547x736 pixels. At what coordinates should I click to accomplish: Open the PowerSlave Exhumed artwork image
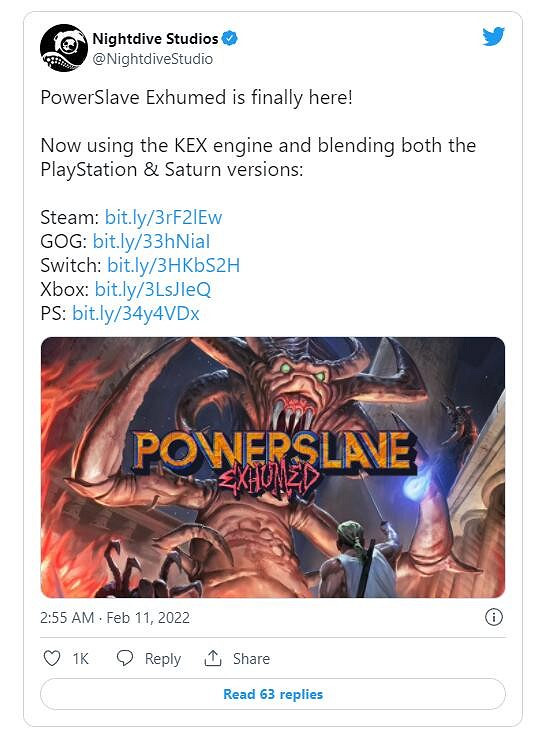pos(273,467)
